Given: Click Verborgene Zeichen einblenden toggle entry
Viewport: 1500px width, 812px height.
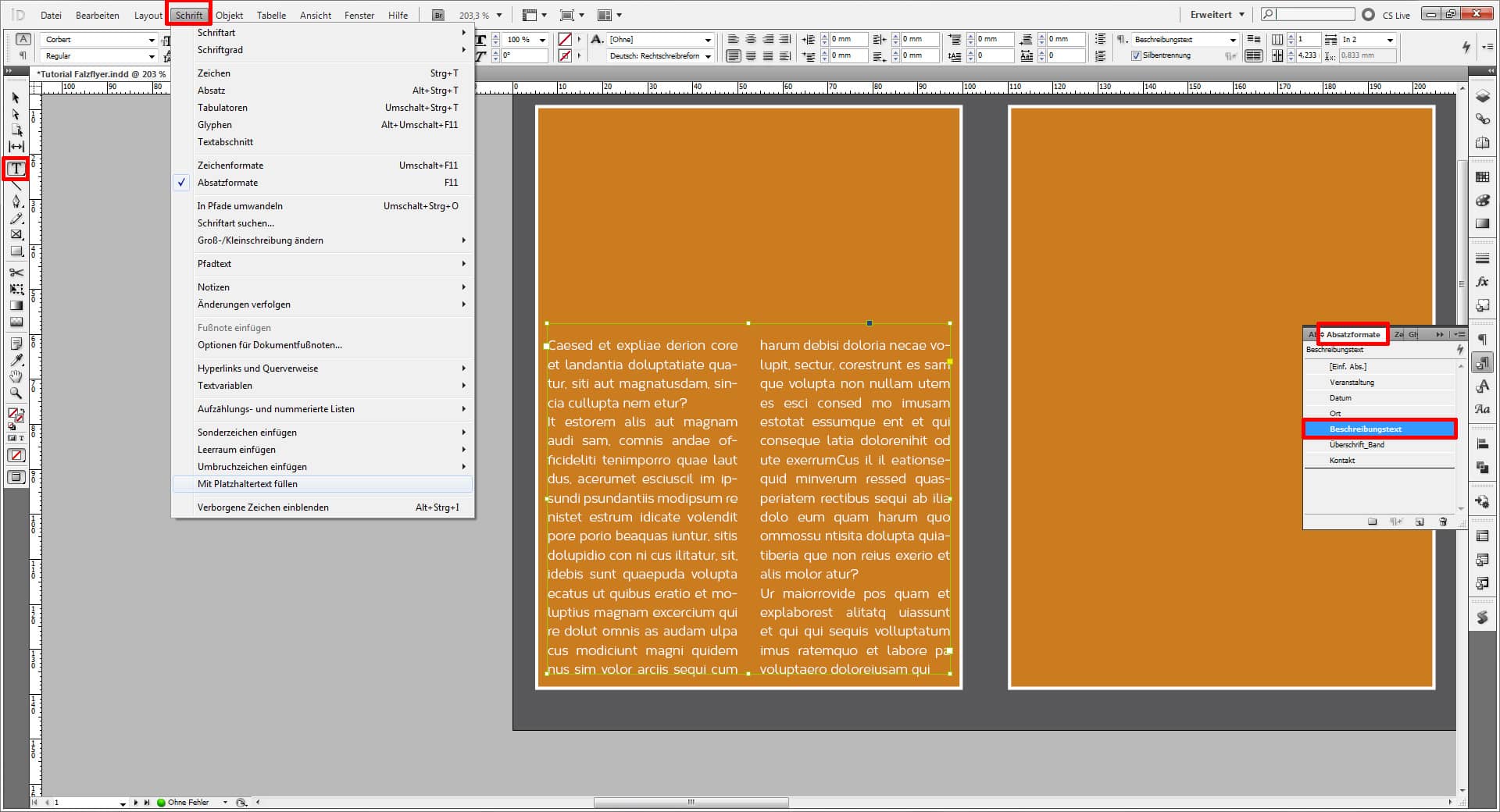Looking at the screenshot, I should point(262,507).
